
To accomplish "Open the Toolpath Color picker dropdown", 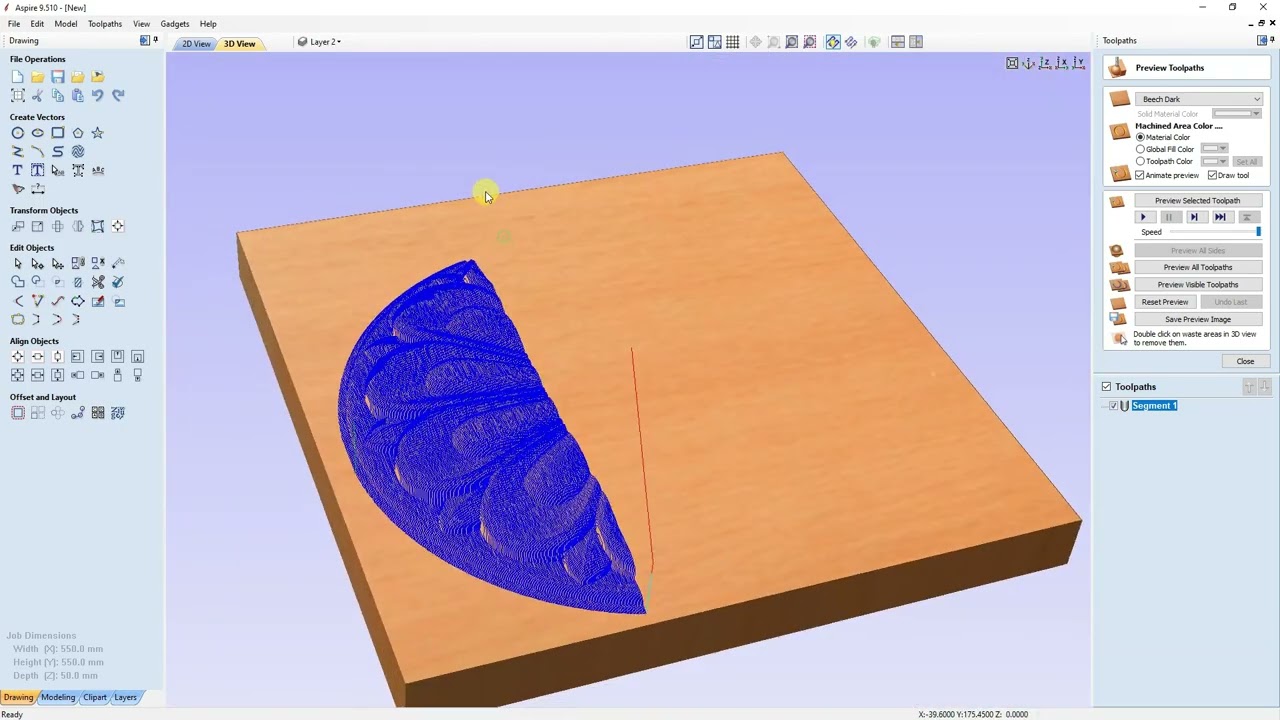I will 1214,161.
